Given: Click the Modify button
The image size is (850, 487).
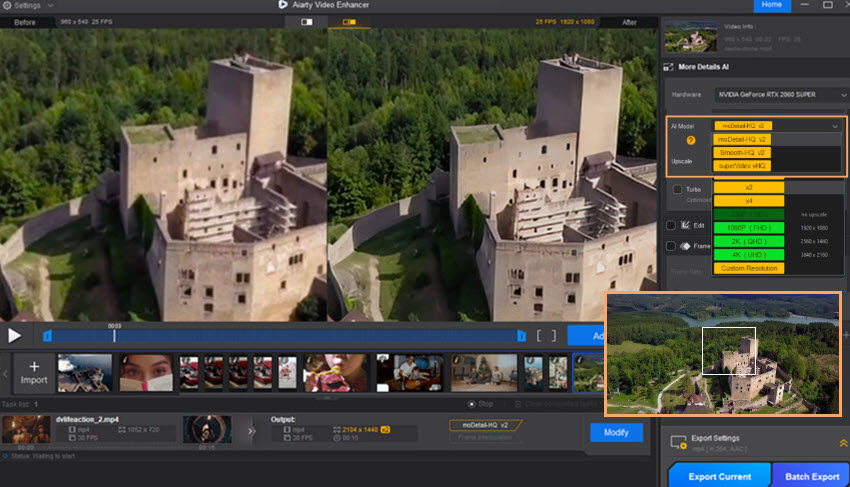Looking at the screenshot, I should (x=616, y=432).
